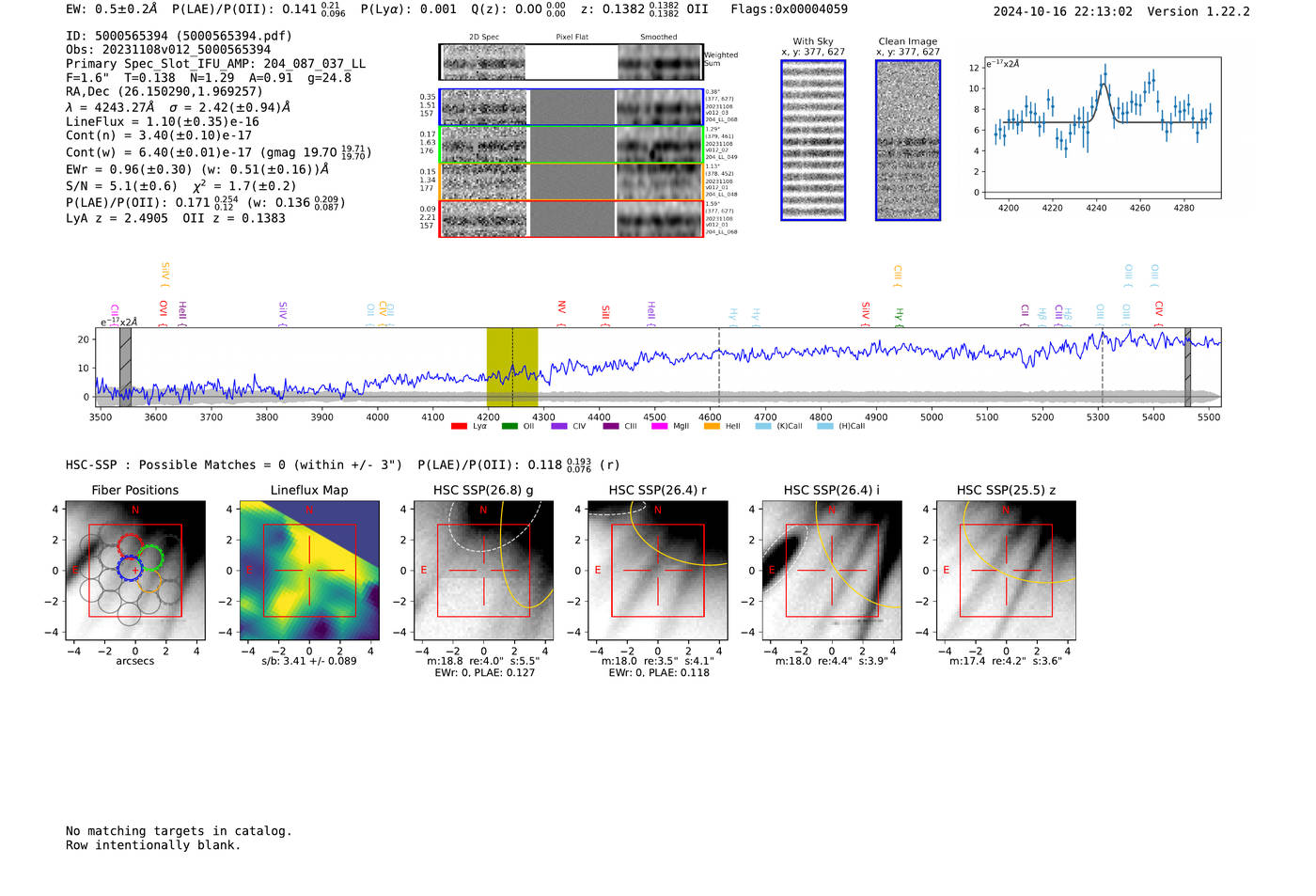Click the EWr: 0, PLAE: 0.127 caption

pyautogui.click(x=484, y=673)
